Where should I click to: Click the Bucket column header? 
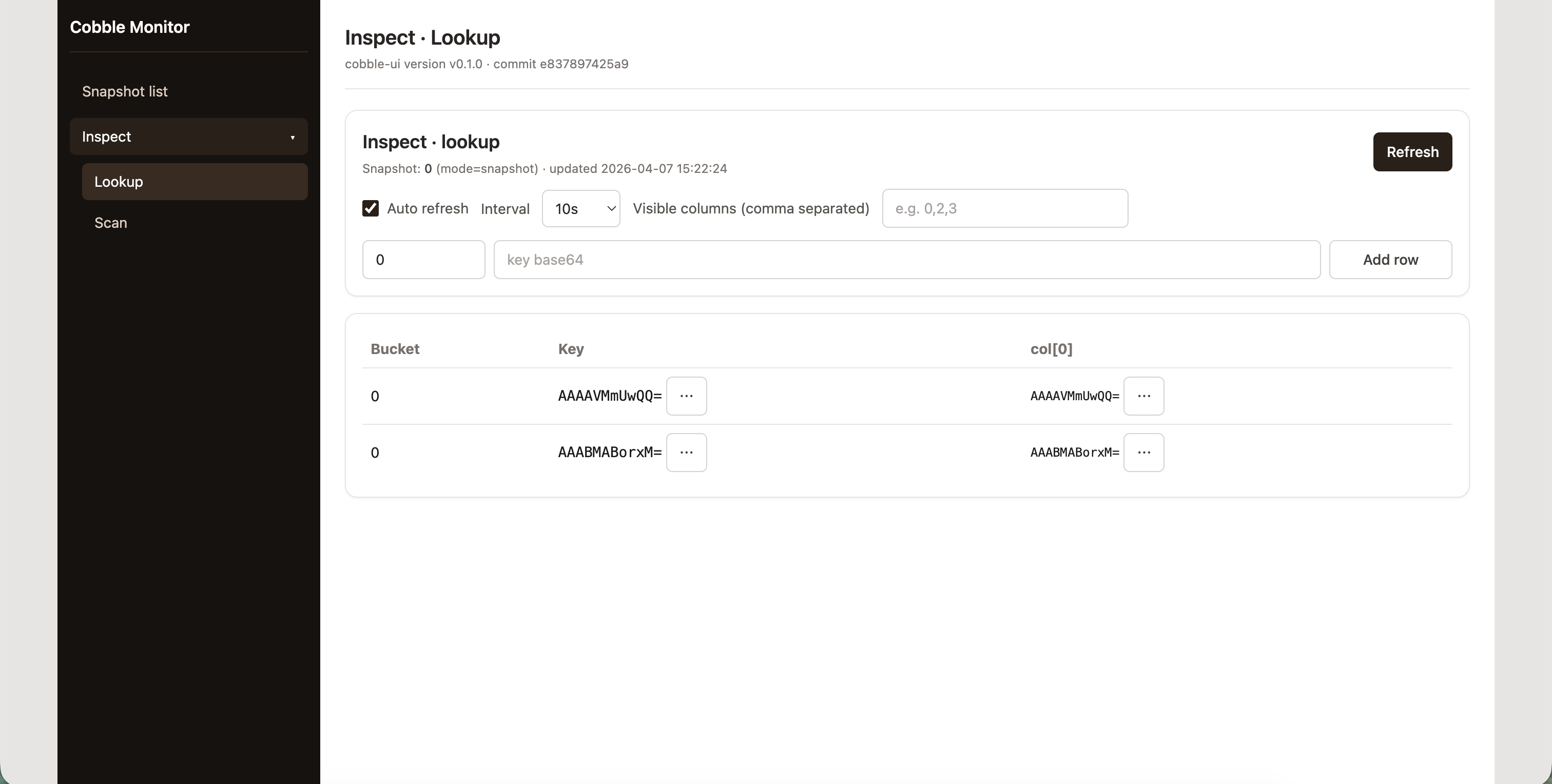tap(395, 349)
